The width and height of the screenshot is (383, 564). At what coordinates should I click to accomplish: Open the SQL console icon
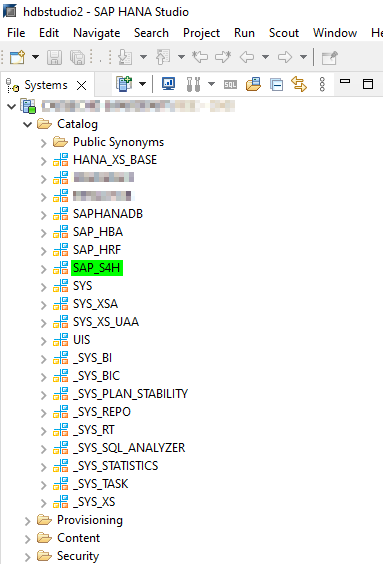click(230, 85)
